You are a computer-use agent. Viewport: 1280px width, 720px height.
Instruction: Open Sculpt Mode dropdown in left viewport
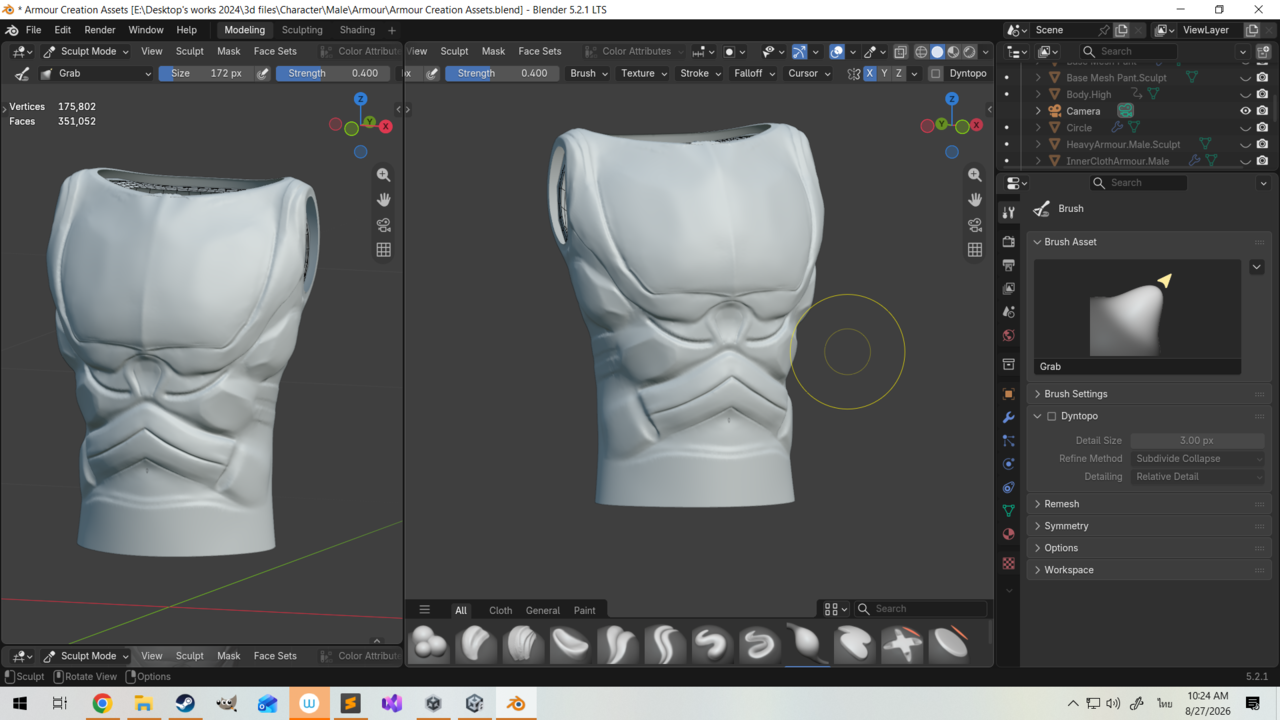[86, 51]
